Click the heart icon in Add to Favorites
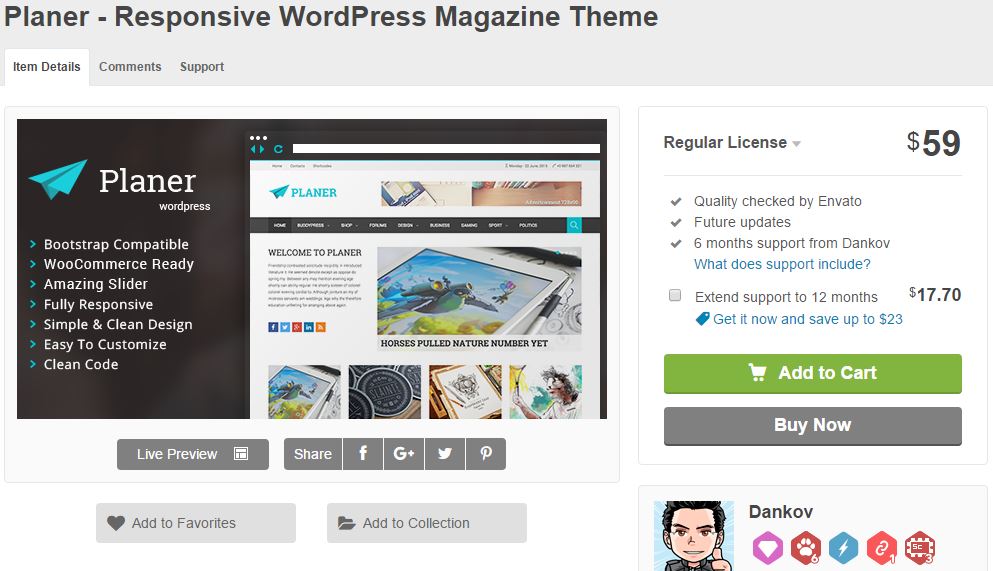Viewport: 993px width, 571px height. click(x=116, y=523)
